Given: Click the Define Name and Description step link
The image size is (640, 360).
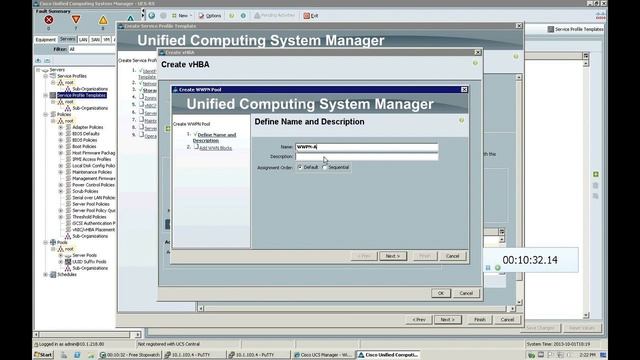Looking at the screenshot, I should point(214,138).
